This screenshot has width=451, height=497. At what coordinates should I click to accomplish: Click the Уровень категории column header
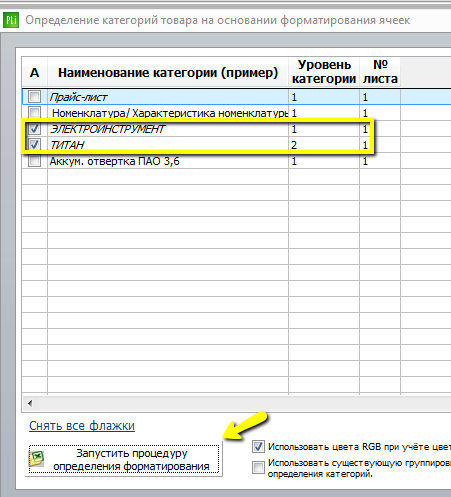[x=324, y=72]
